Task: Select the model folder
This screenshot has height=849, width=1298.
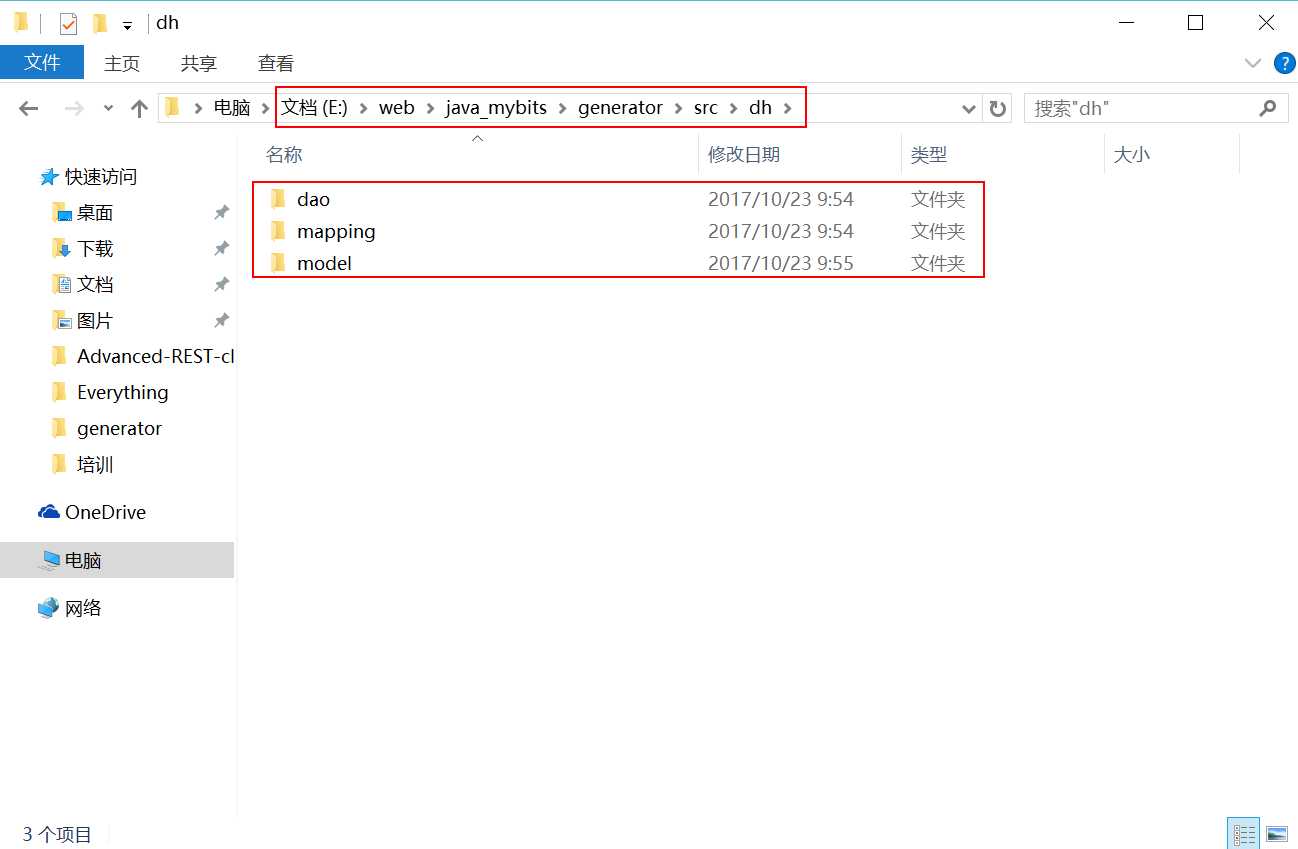Action: tap(324, 263)
